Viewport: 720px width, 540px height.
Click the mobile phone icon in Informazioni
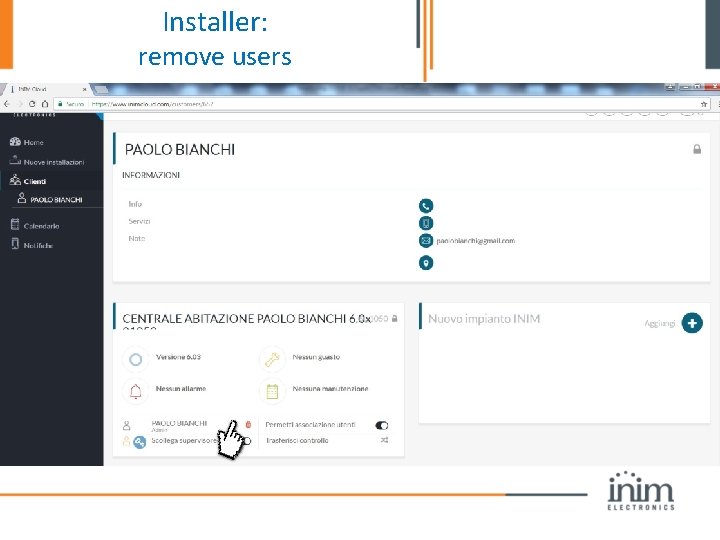(x=426, y=223)
